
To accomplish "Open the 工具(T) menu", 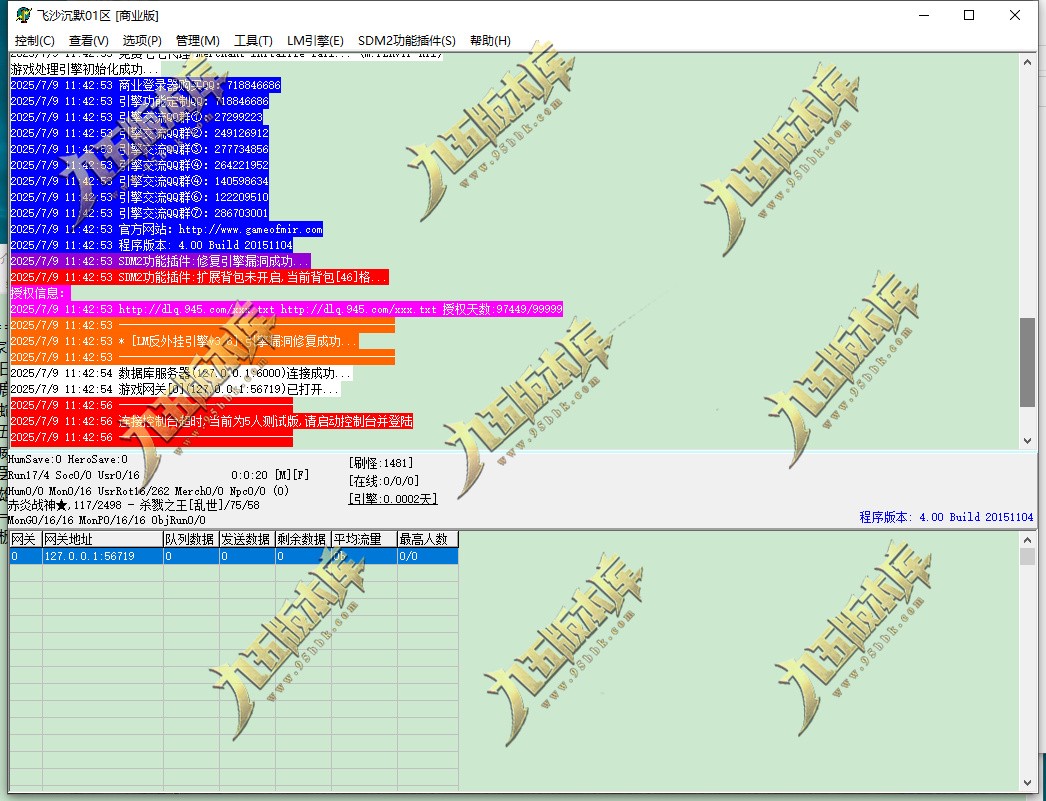I will coord(253,41).
